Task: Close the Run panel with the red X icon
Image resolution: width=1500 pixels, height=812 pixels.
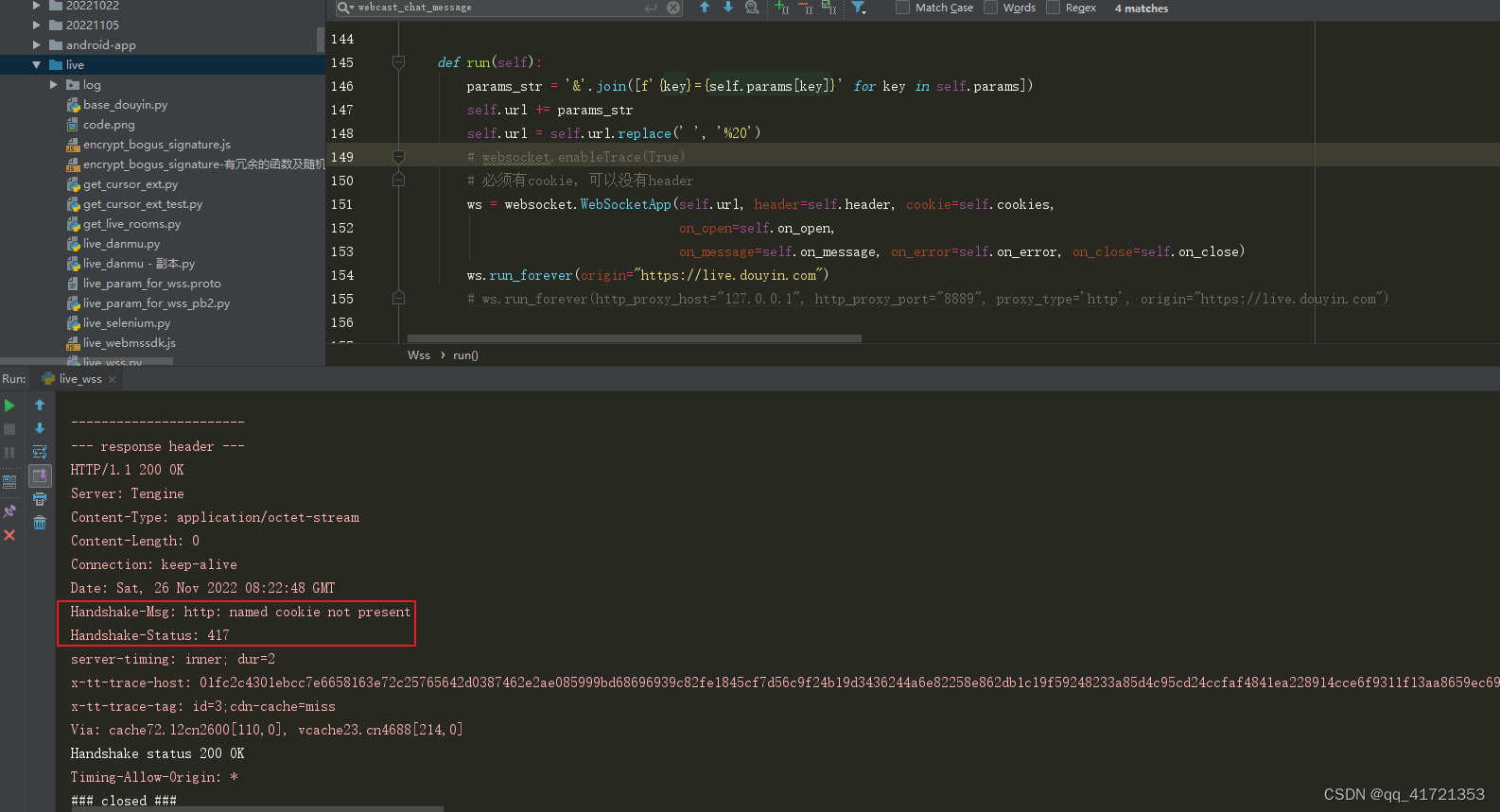Action: click(9, 535)
